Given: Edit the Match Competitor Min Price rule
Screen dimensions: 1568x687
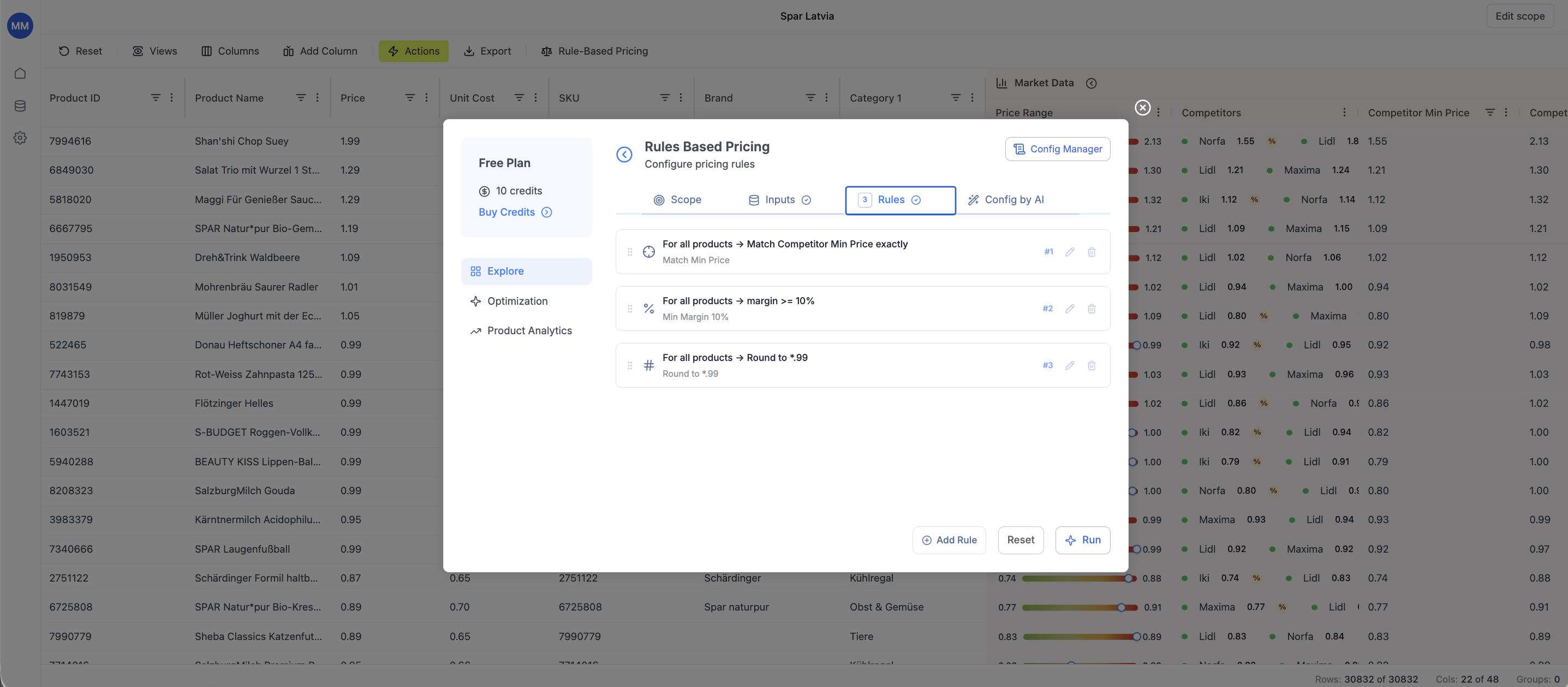Looking at the screenshot, I should [x=1070, y=252].
